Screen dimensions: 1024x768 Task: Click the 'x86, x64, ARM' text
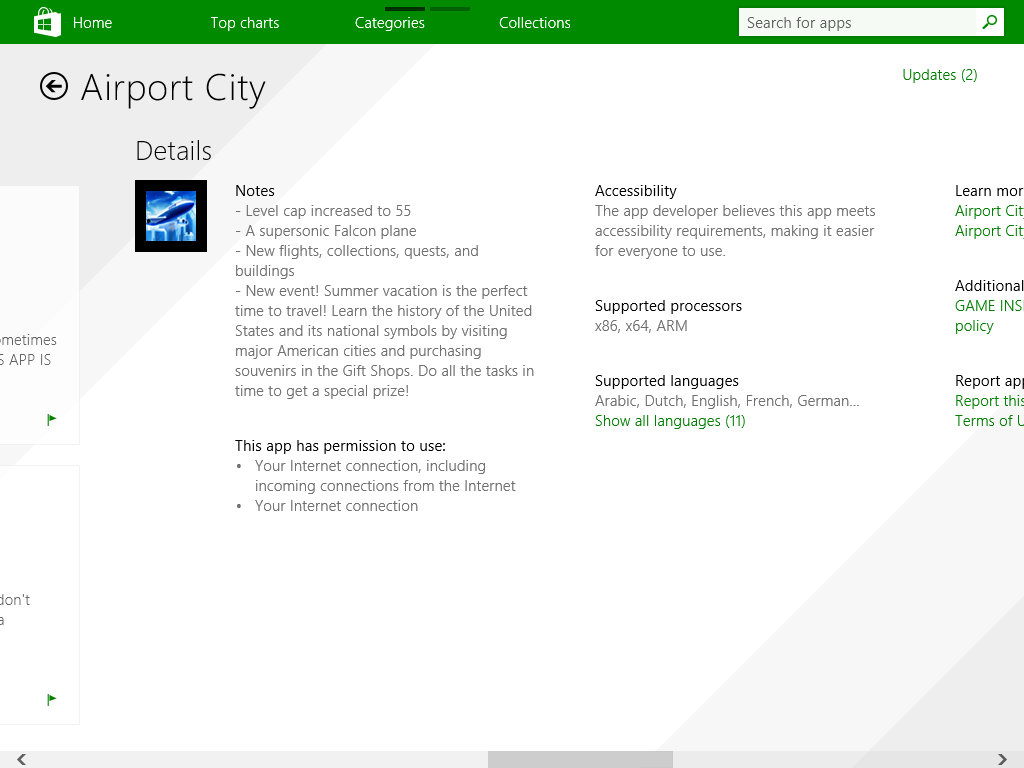click(x=641, y=326)
